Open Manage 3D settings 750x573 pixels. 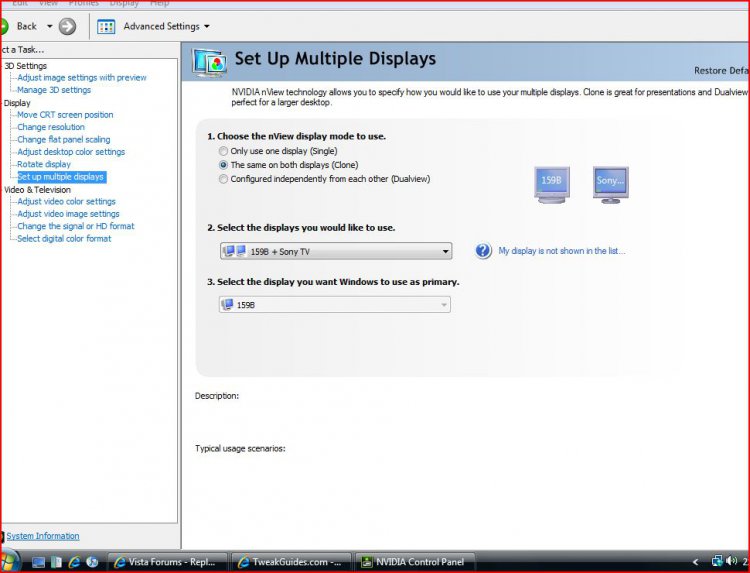pos(54,90)
